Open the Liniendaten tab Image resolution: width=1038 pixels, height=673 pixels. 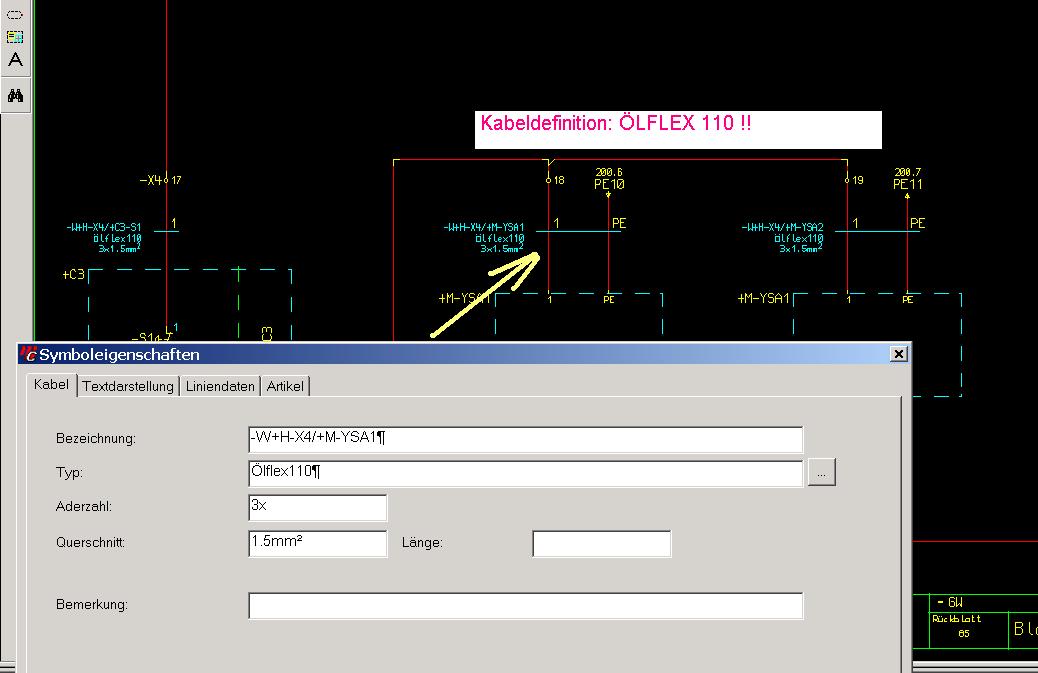pos(220,386)
